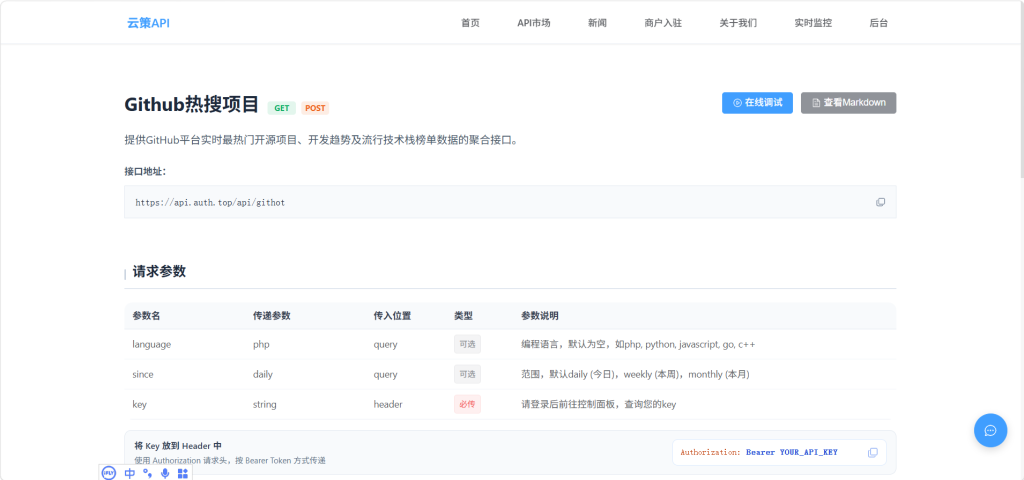1024x480 pixels.
Task: Open 关于我们 page
Action: (x=738, y=23)
